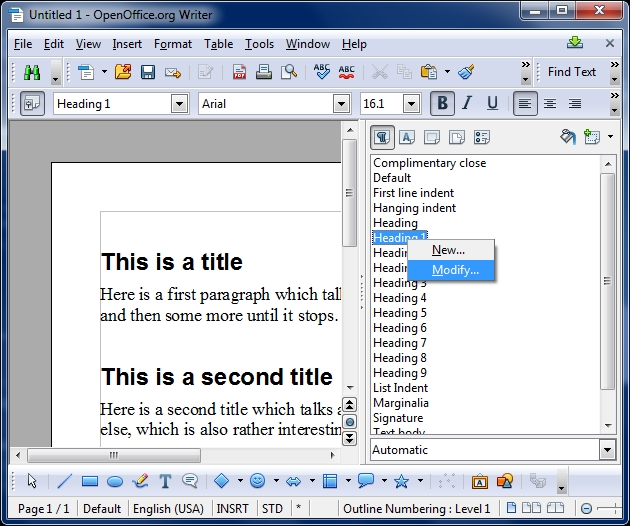
Task: Choose Modify... from context menu
Action: click(x=451, y=270)
